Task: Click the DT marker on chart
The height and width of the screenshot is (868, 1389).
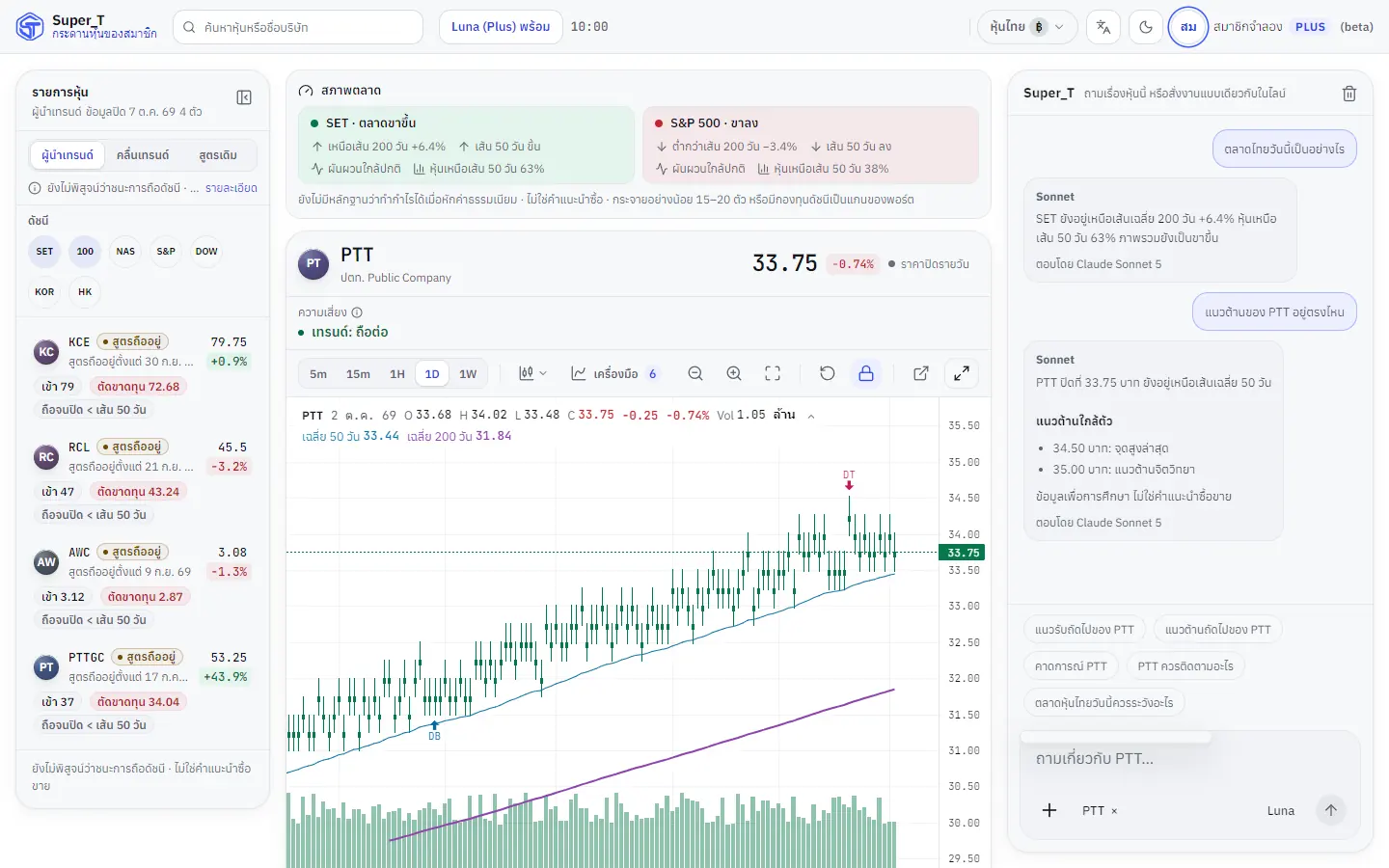Action: [849, 479]
